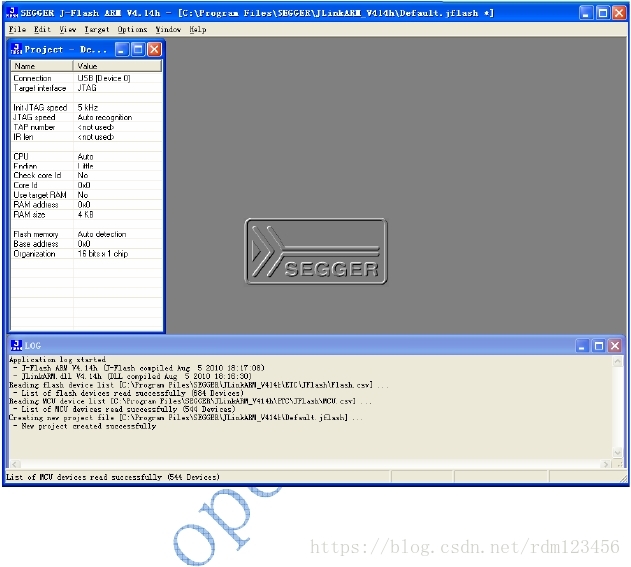Open the Edit menu
This screenshot has height=567, width=631.
pos(42,29)
